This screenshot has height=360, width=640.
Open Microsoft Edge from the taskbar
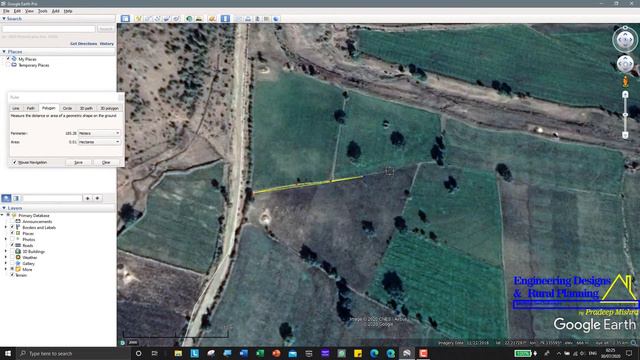tap(374, 353)
